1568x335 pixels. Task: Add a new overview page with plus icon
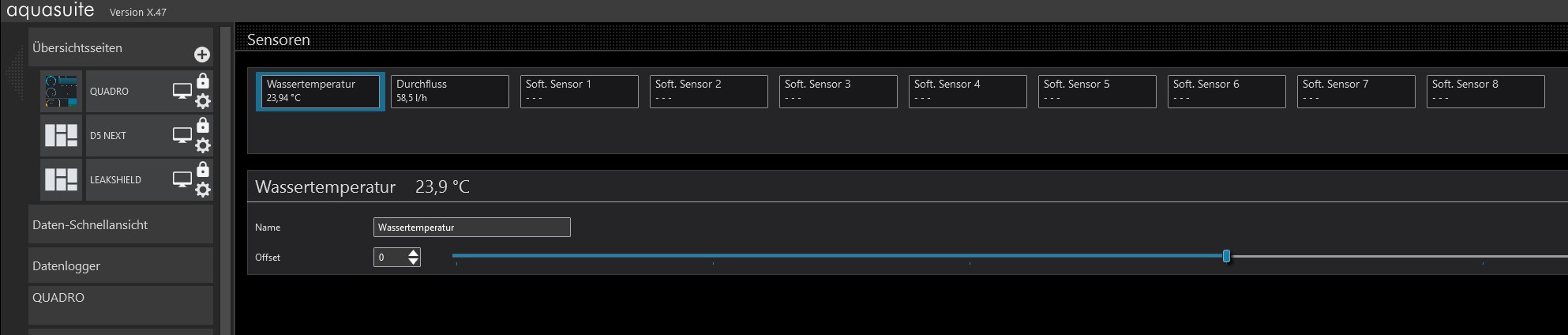pyautogui.click(x=202, y=55)
